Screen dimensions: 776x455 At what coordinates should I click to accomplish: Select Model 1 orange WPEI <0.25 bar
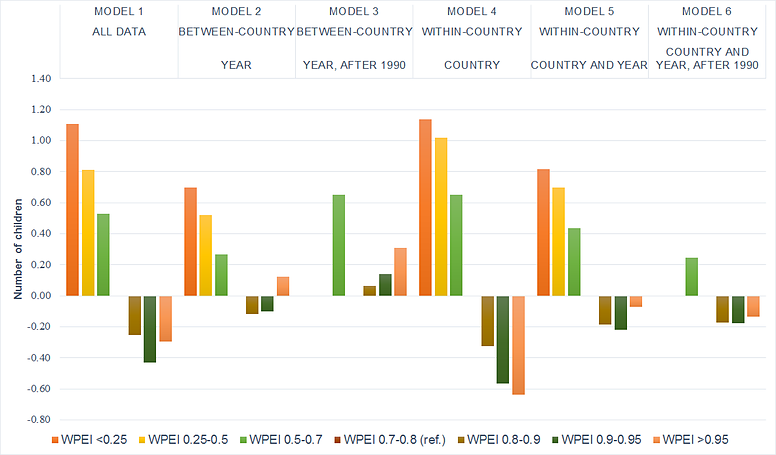[73, 210]
